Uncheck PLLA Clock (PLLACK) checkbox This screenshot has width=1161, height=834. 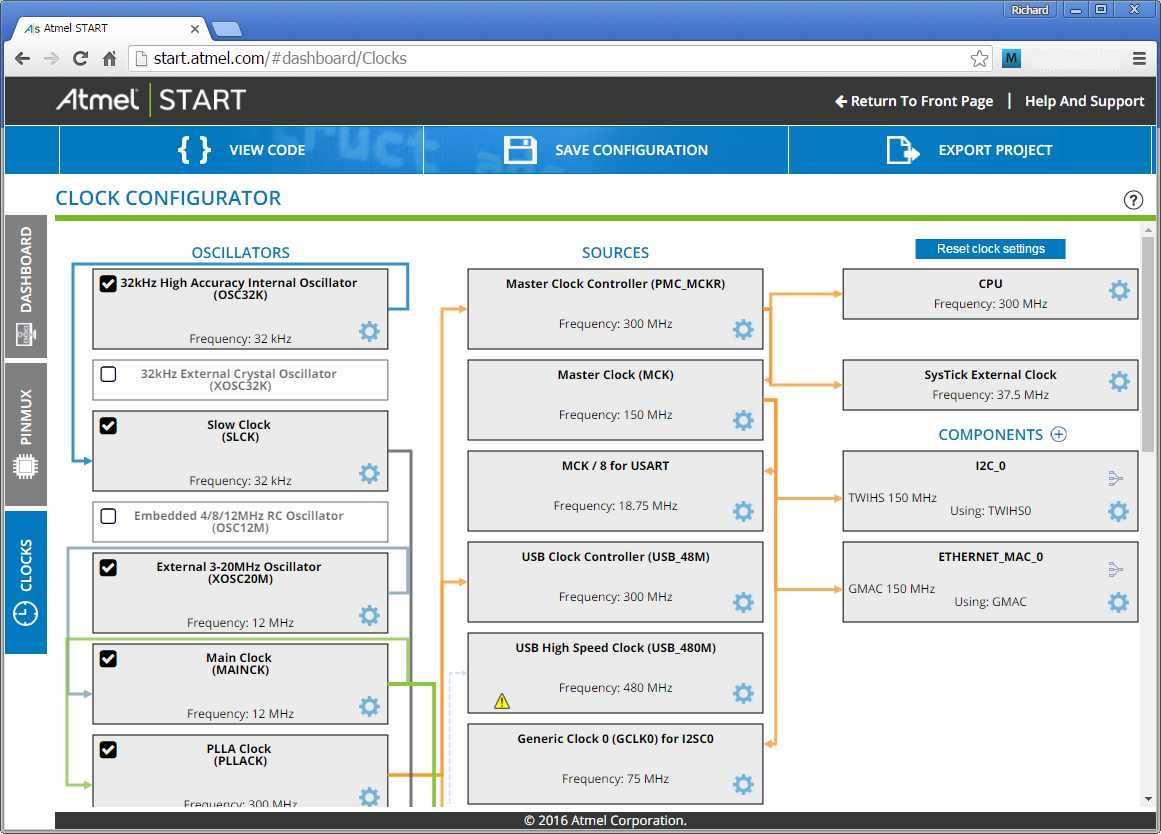click(108, 750)
